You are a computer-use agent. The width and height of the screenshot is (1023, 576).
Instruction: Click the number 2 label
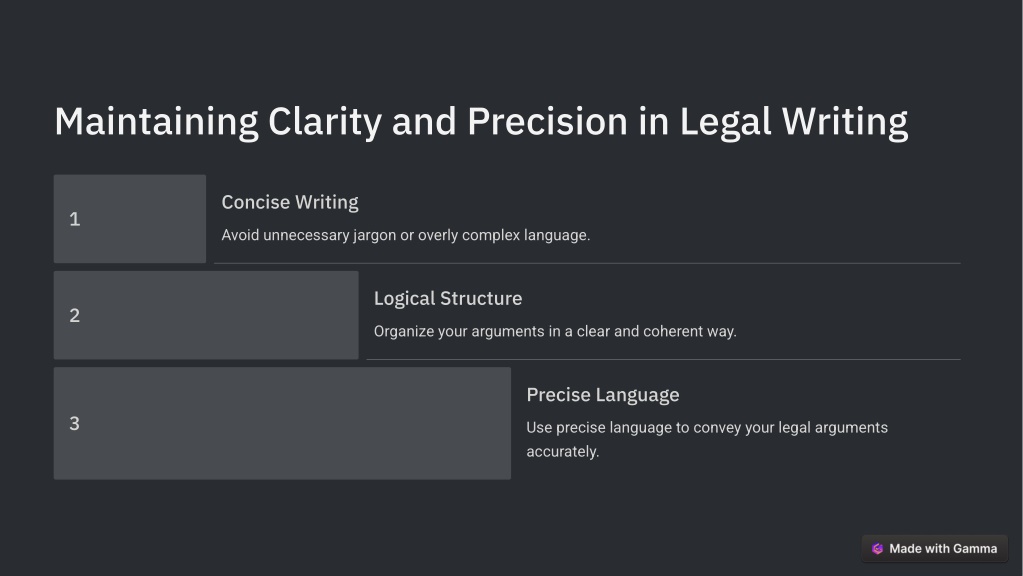click(x=74, y=316)
